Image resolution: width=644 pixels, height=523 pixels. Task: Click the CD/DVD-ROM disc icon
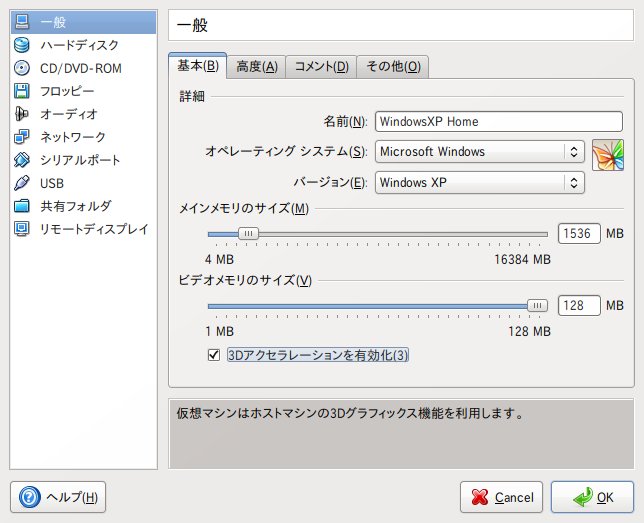click(22, 68)
